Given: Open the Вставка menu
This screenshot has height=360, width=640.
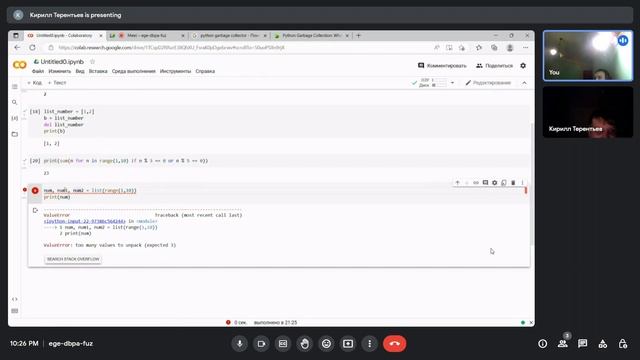Looking at the screenshot, I should pyautogui.click(x=98, y=71).
